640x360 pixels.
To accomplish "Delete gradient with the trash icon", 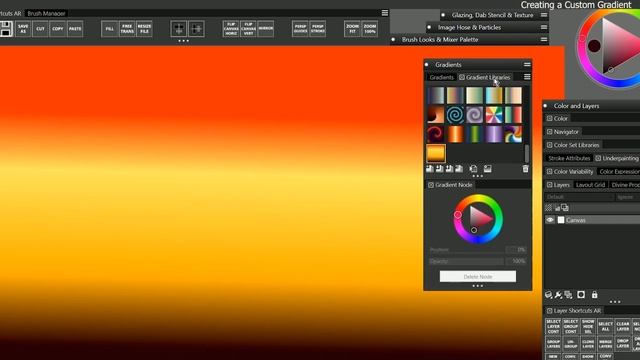I will coord(525,169).
